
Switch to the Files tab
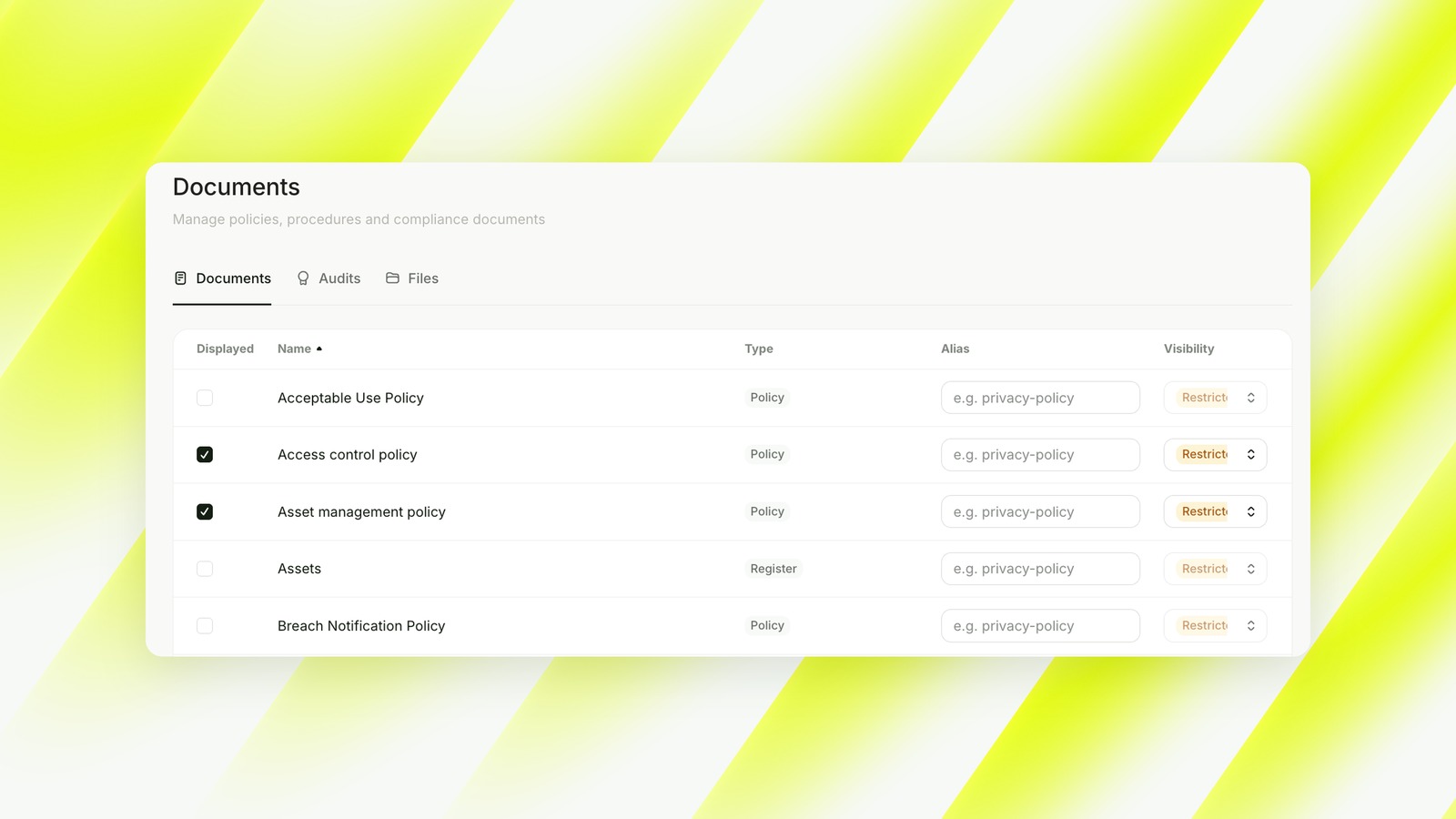pyautogui.click(x=411, y=278)
